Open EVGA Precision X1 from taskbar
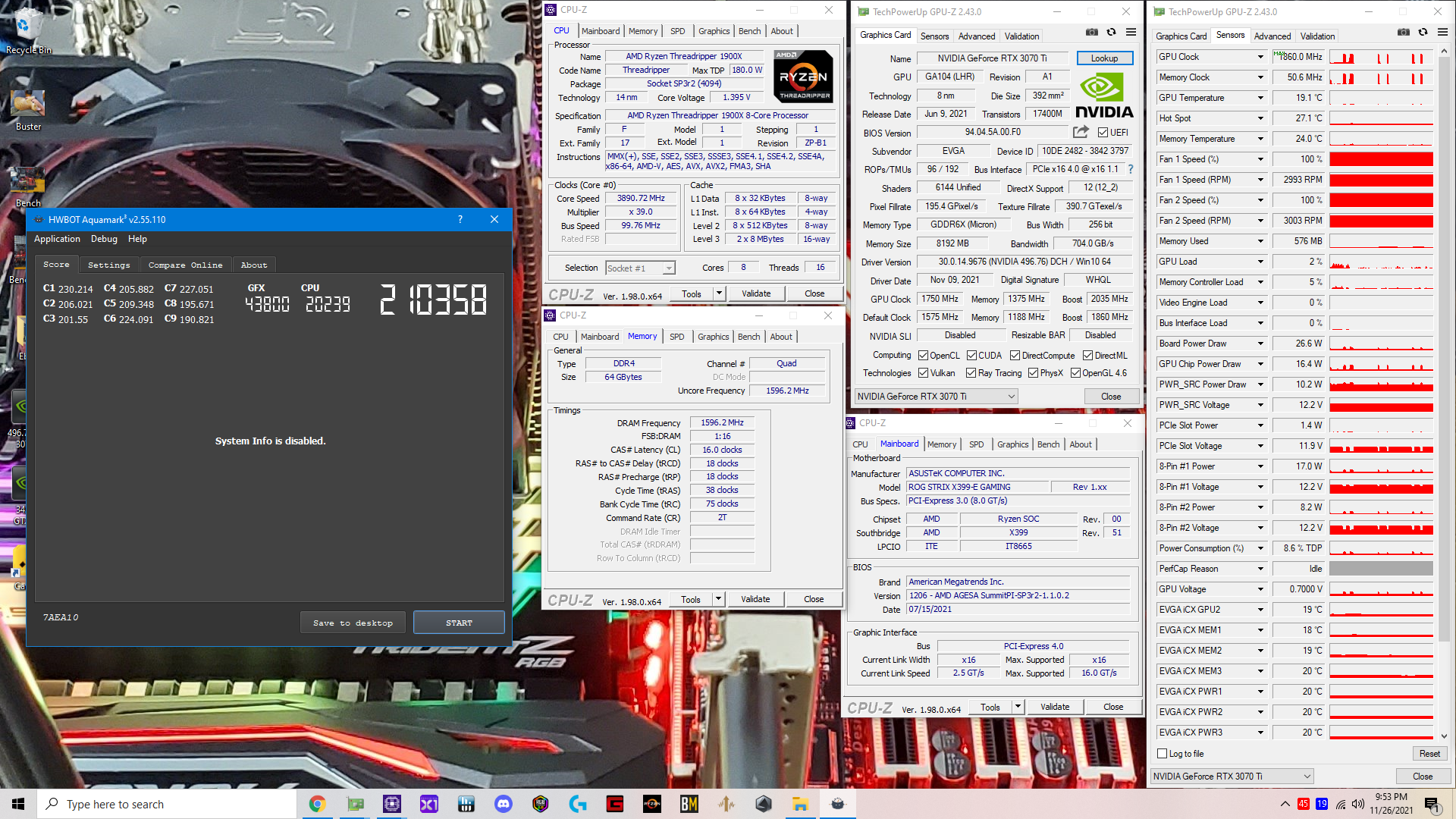 [429, 804]
